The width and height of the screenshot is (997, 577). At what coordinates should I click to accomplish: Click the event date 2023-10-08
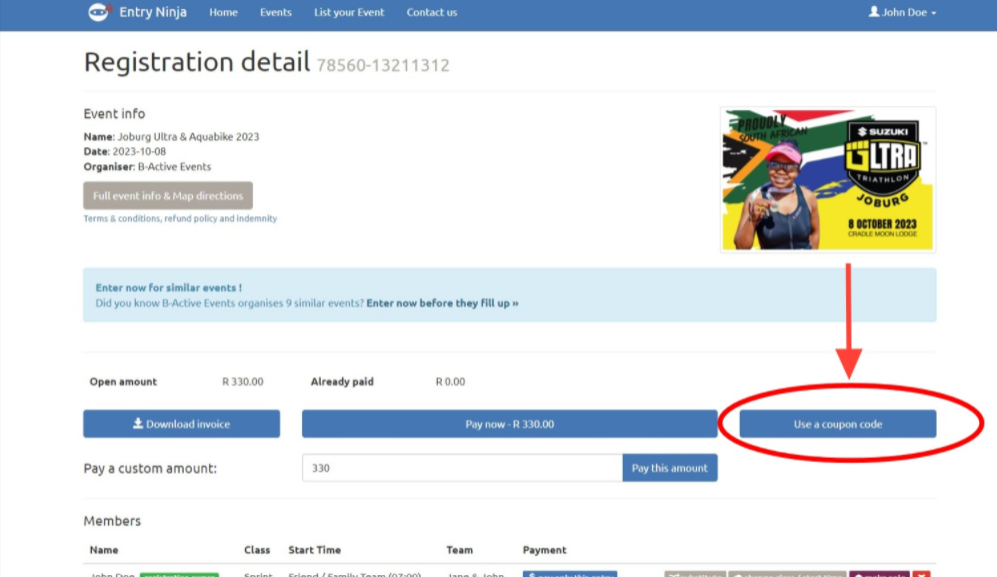click(x=139, y=151)
